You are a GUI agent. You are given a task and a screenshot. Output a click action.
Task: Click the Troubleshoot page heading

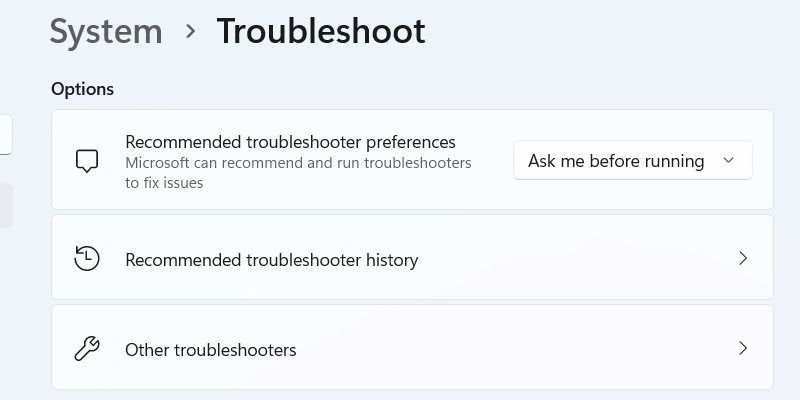coord(321,32)
